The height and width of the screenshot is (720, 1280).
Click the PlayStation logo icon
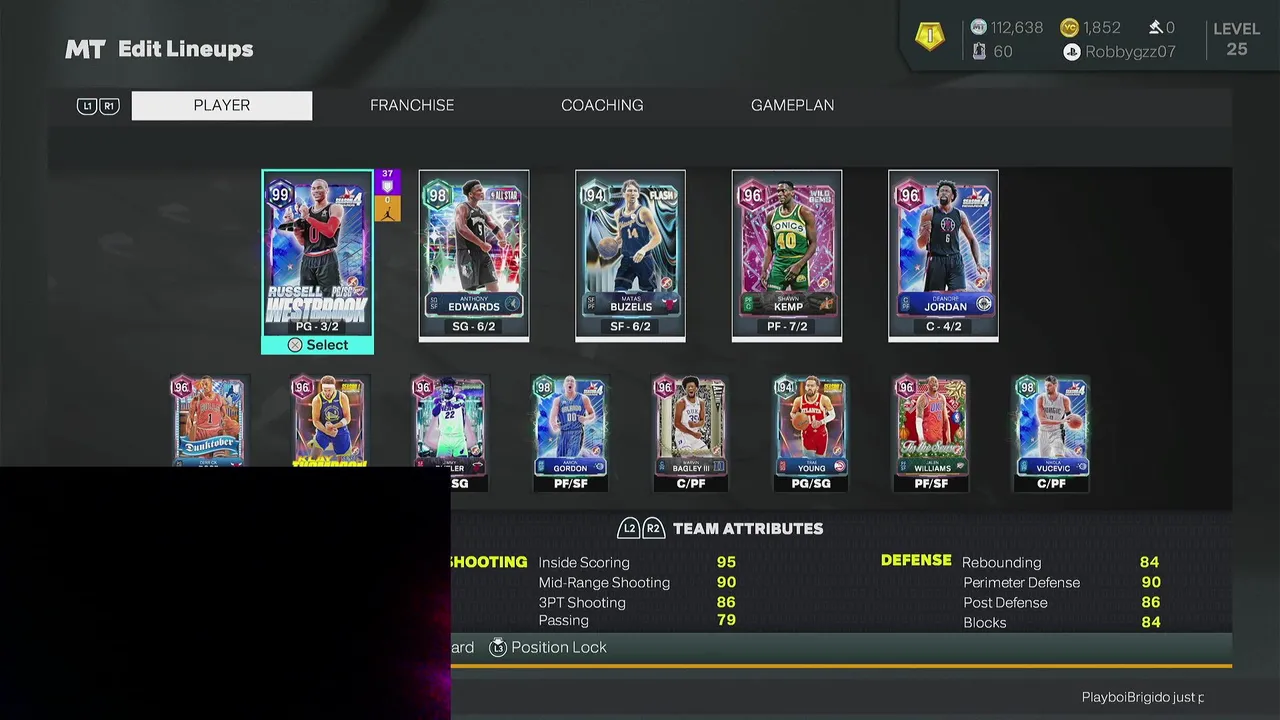pos(1072,52)
